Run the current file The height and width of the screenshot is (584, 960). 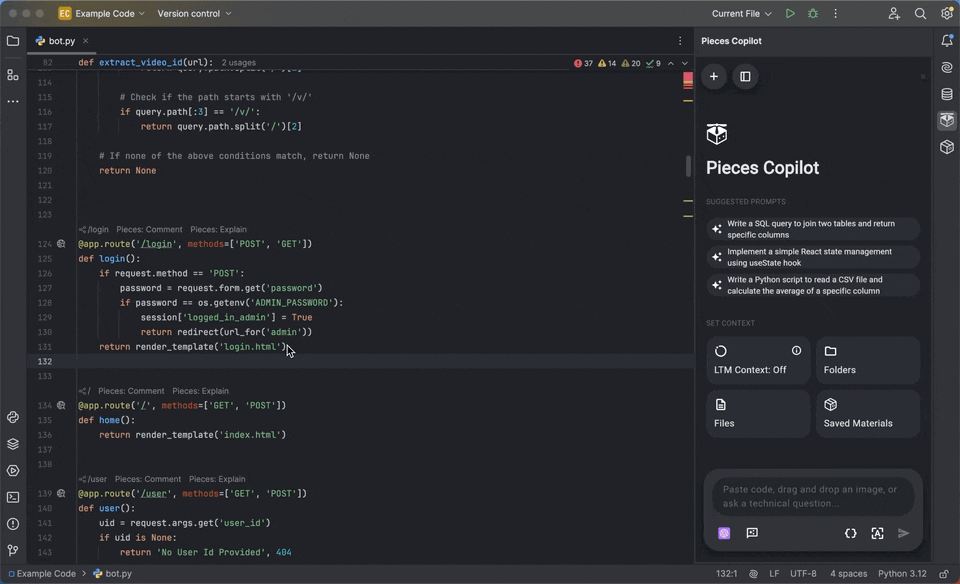coord(790,13)
